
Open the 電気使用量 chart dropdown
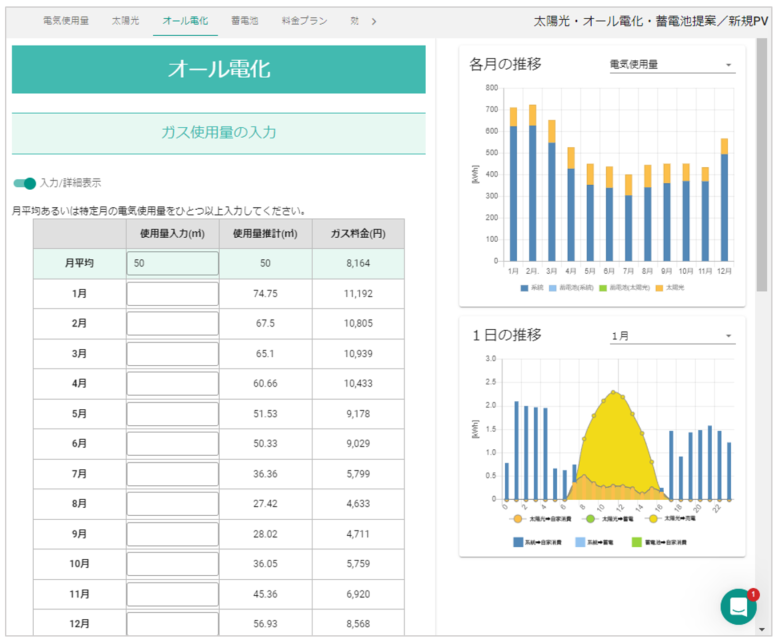672,64
